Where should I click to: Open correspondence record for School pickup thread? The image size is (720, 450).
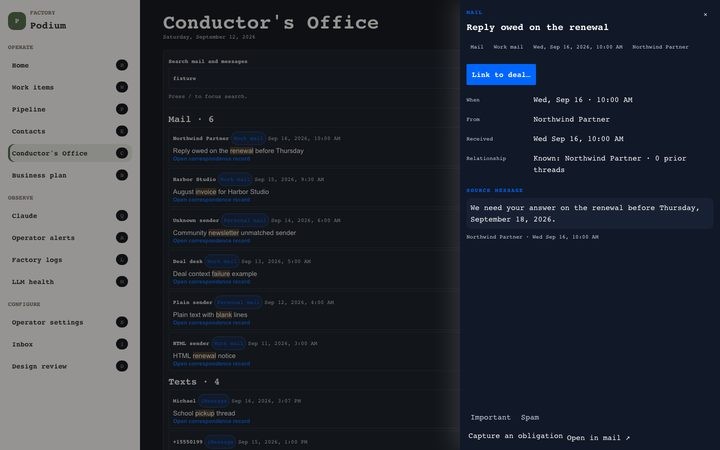tap(212, 421)
